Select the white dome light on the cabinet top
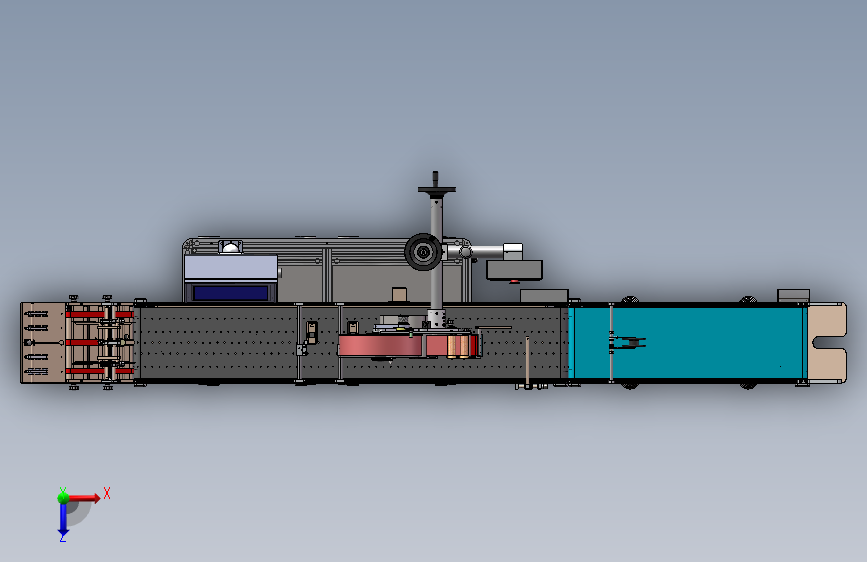 point(231,247)
